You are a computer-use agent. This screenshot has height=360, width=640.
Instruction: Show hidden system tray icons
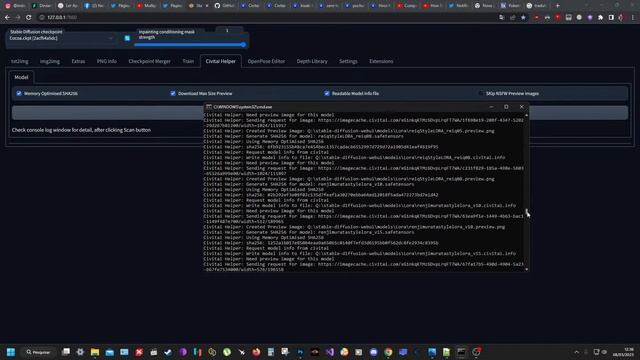[576, 352]
